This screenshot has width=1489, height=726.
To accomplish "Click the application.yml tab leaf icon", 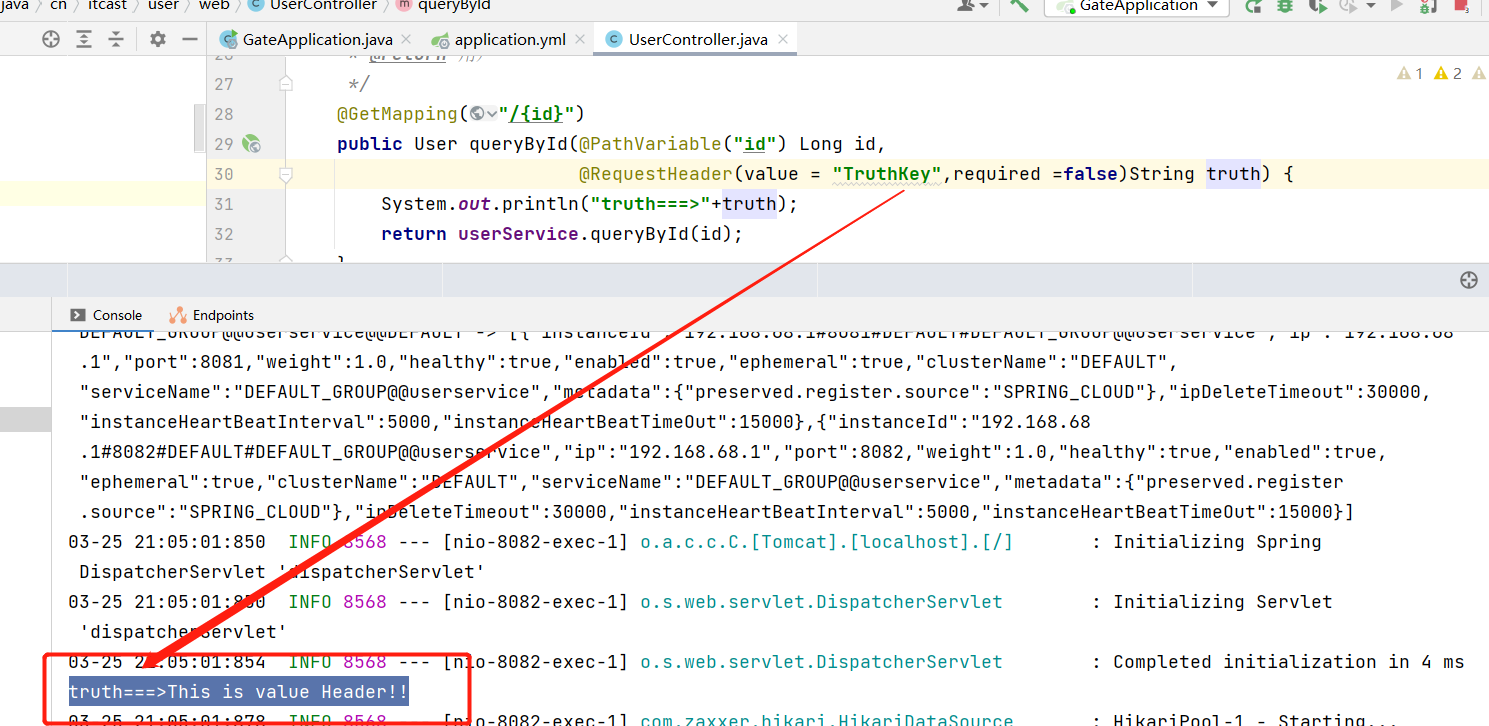I will [x=439, y=40].
